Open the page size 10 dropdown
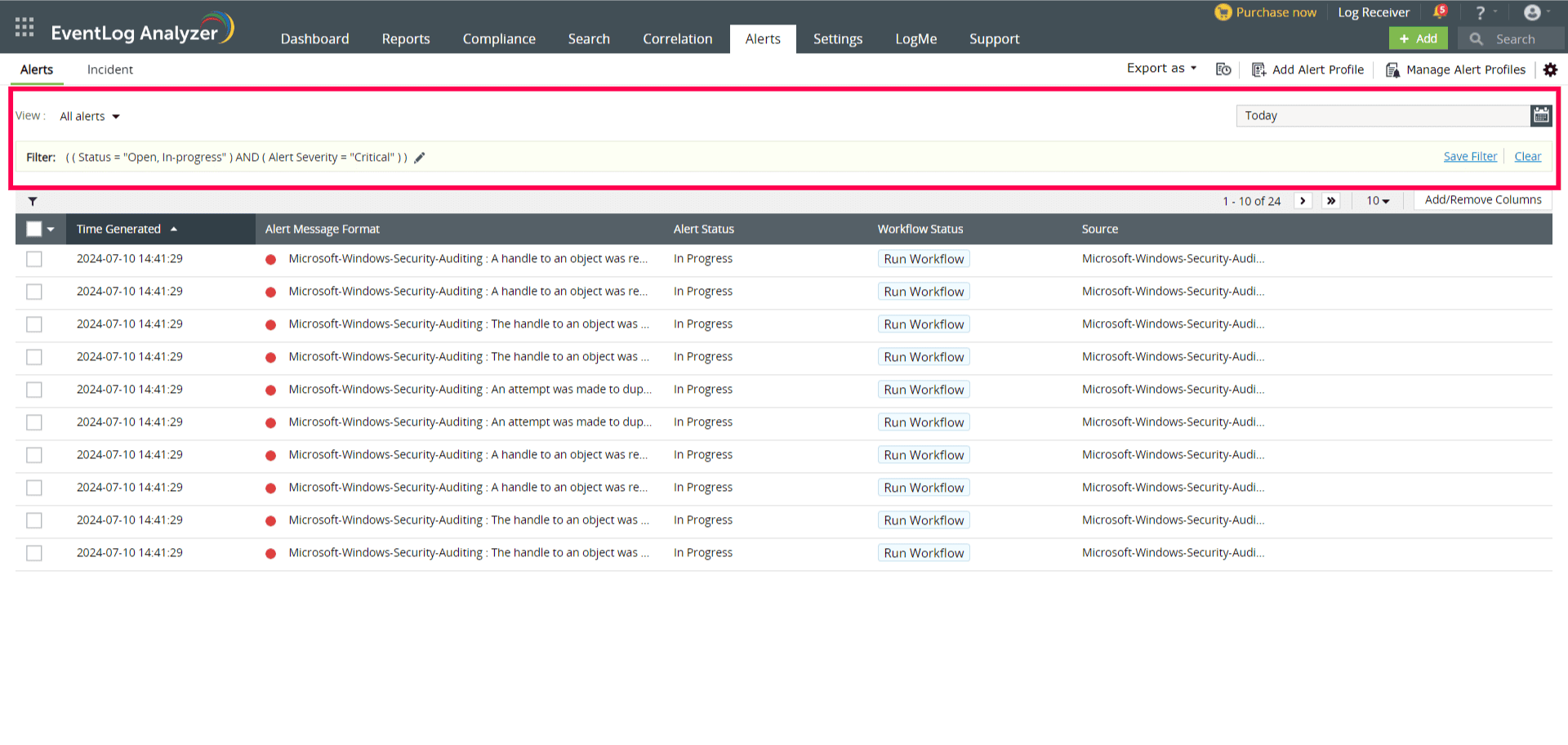This screenshot has height=745, width=1568. pos(1378,200)
